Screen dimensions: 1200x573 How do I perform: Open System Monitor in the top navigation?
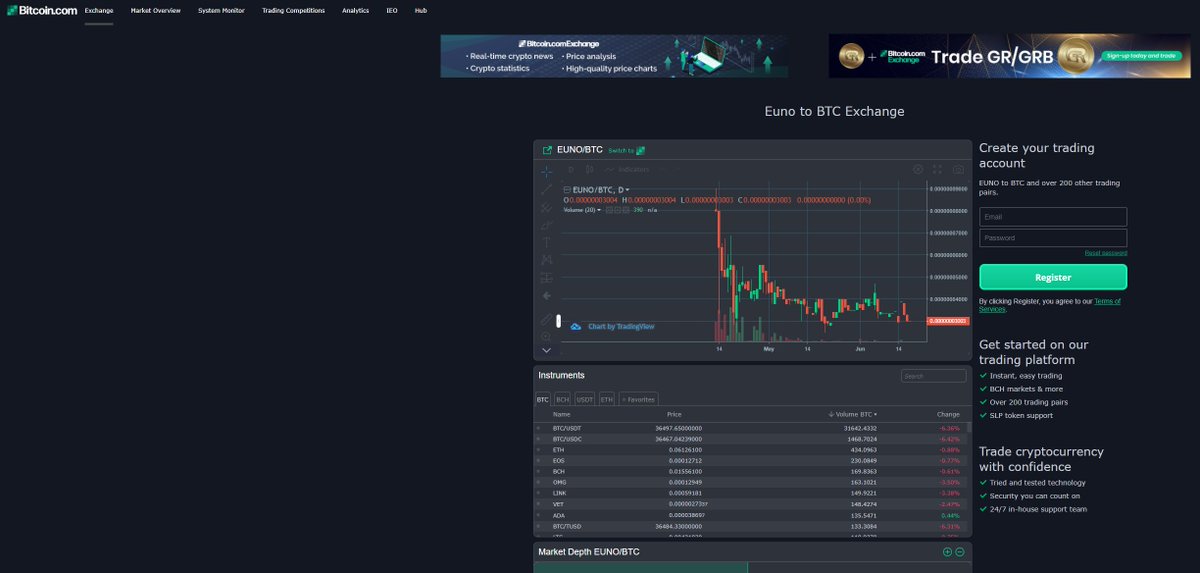coord(221,10)
